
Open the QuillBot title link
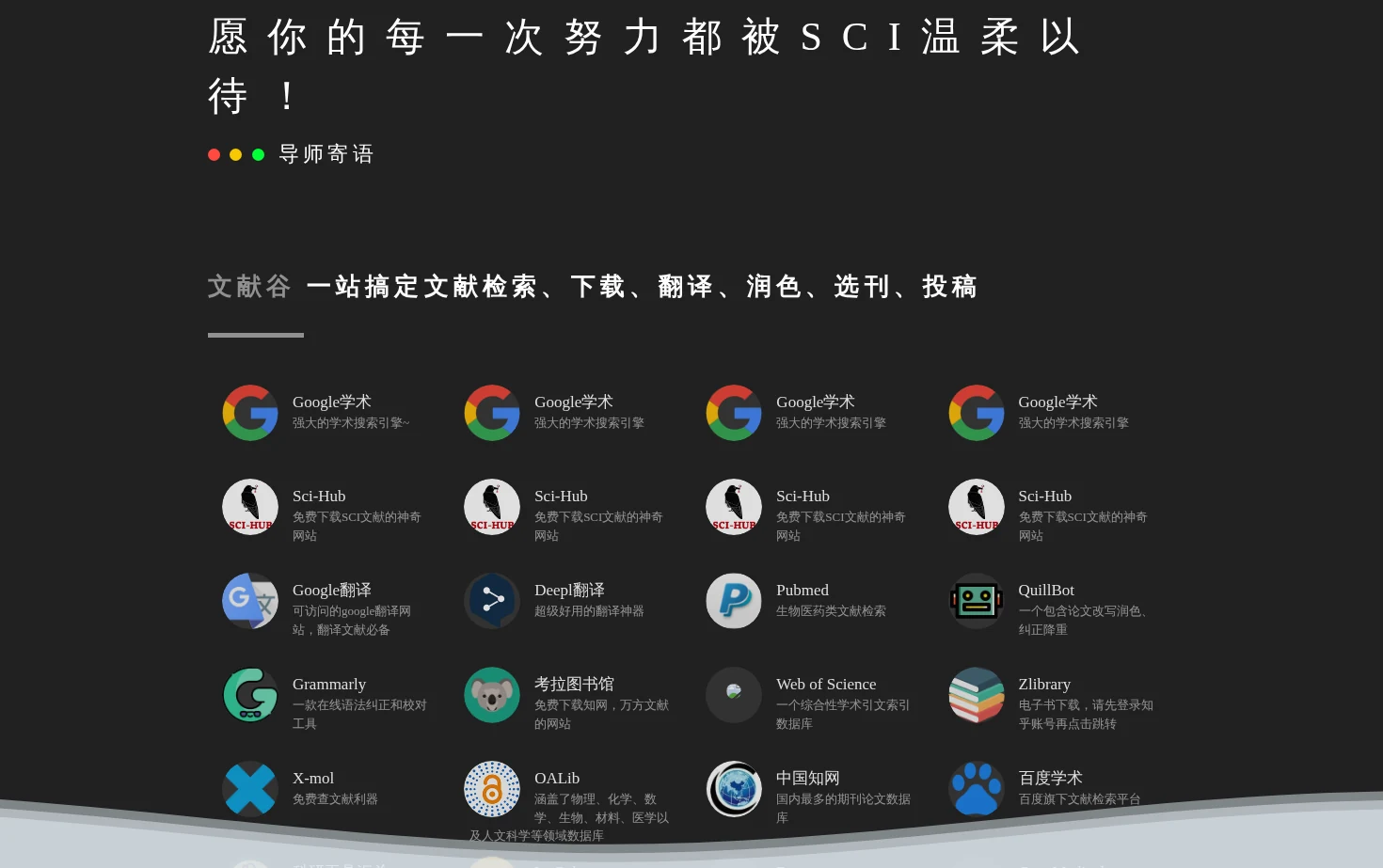point(1046,590)
